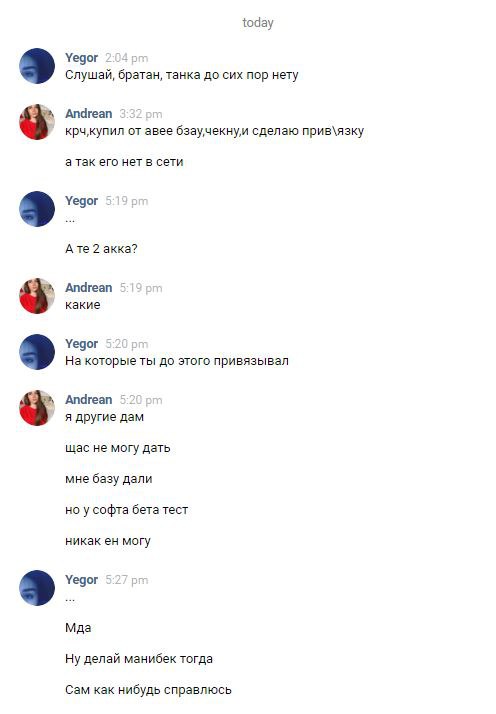Image resolution: width=496 pixels, height=714 pixels.
Task: Open Yegor's avatar on the 2:04 pm message
Action: click(37, 66)
